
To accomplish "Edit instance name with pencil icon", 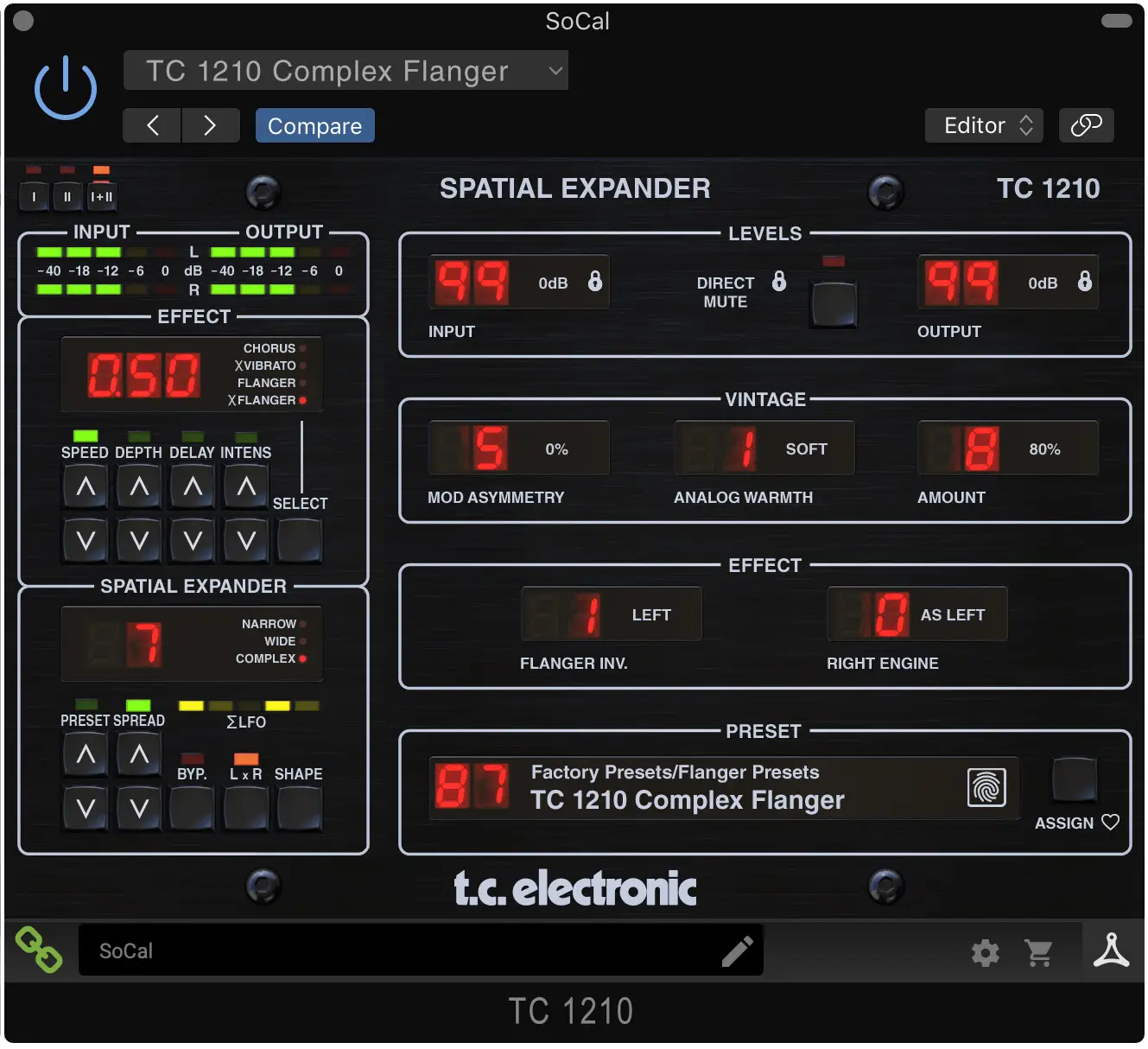I will (737, 952).
